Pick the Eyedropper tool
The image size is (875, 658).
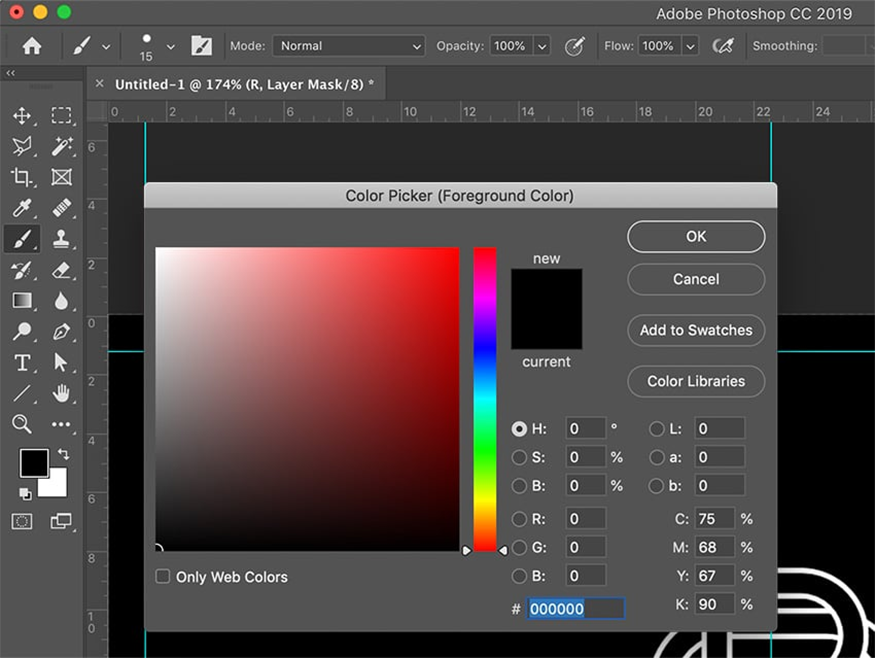(22, 208)
